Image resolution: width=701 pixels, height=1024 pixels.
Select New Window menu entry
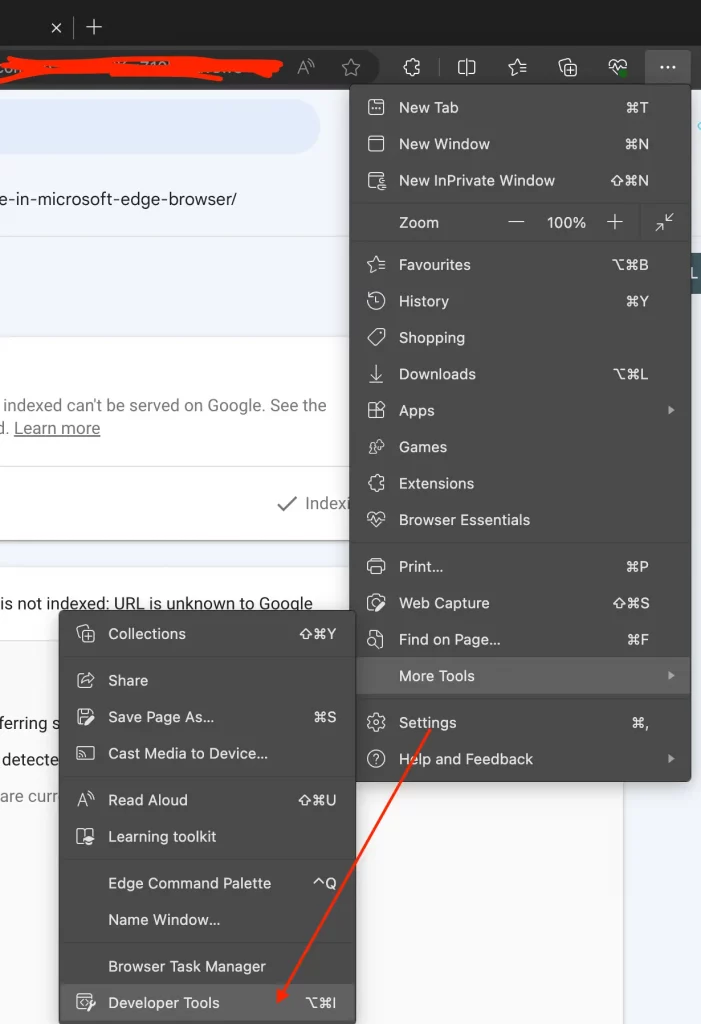tap(520, 144)
